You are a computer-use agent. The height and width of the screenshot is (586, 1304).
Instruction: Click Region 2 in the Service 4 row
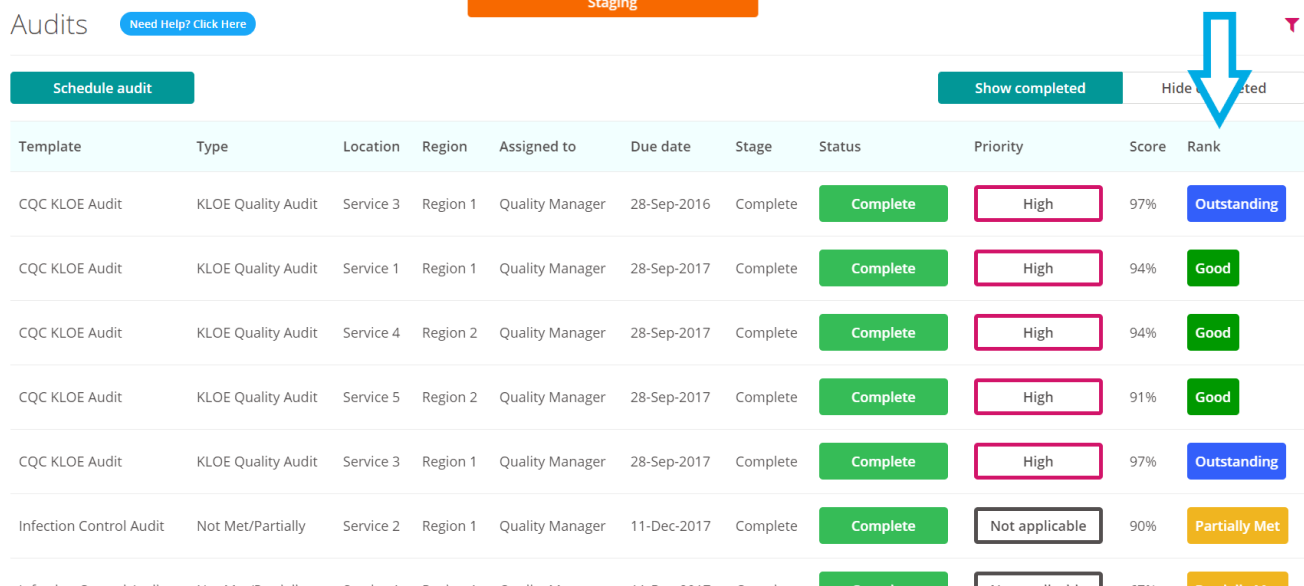click(450, 333)
